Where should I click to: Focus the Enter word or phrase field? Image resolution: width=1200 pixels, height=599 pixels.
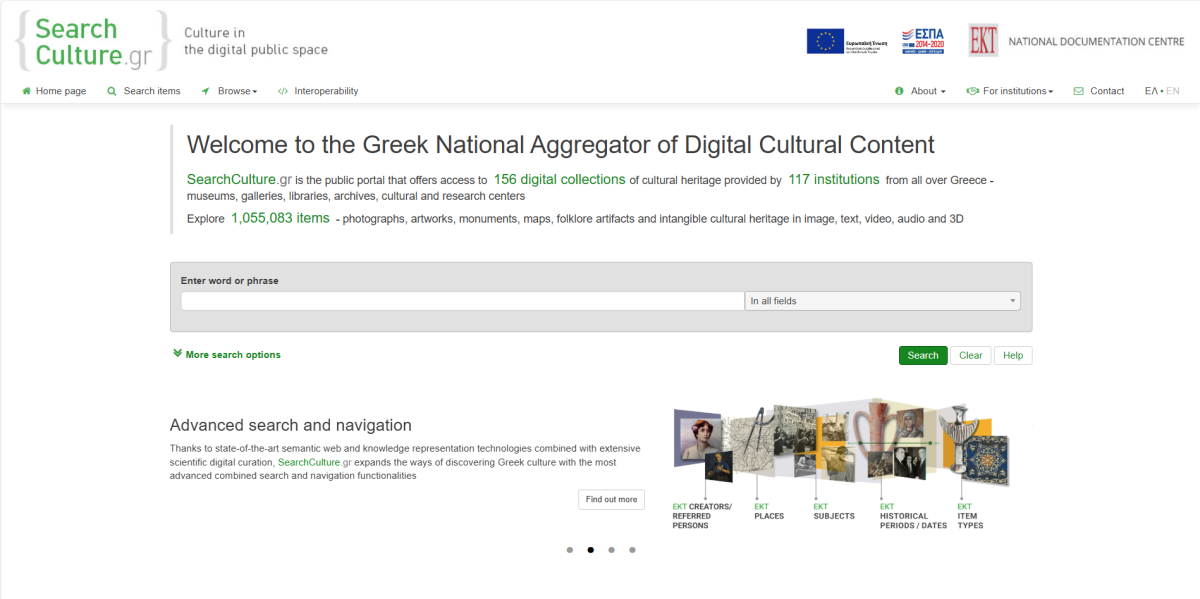click(x=462, y=301)
